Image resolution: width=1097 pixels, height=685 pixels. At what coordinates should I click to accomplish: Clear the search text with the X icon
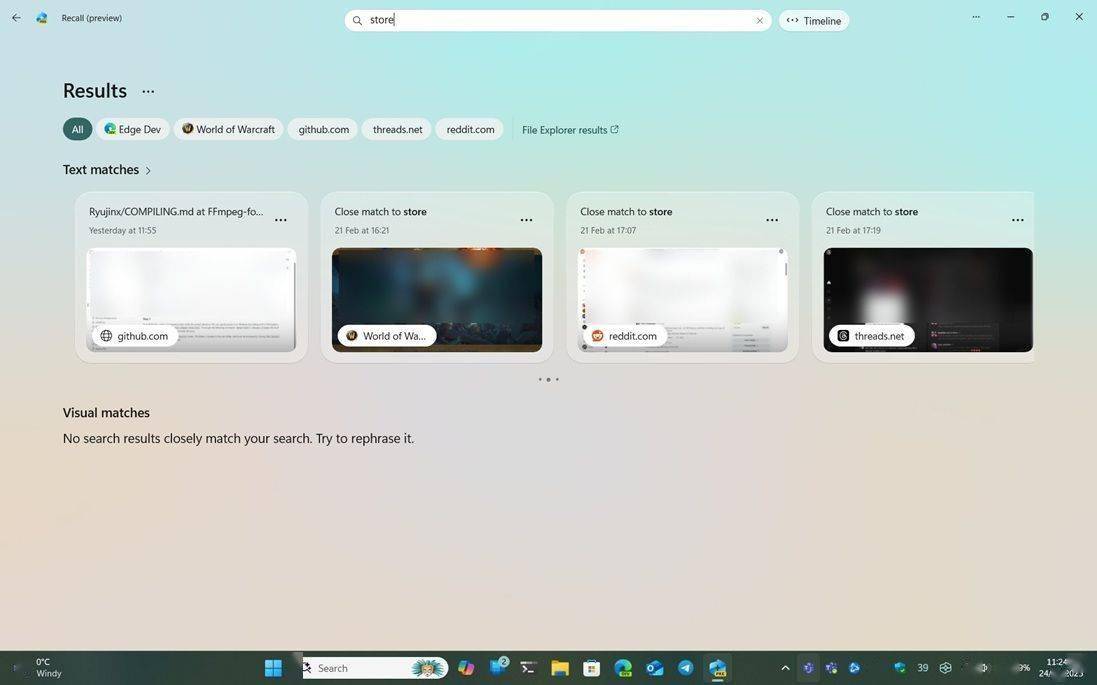[760, 20]
